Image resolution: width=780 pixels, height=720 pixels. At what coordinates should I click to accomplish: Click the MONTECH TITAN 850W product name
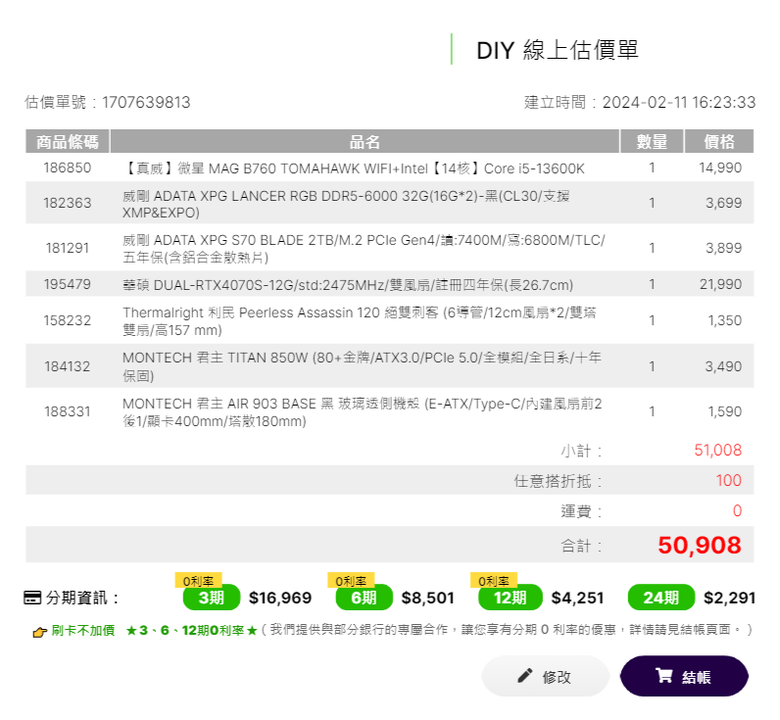click(x=362, y=367)
